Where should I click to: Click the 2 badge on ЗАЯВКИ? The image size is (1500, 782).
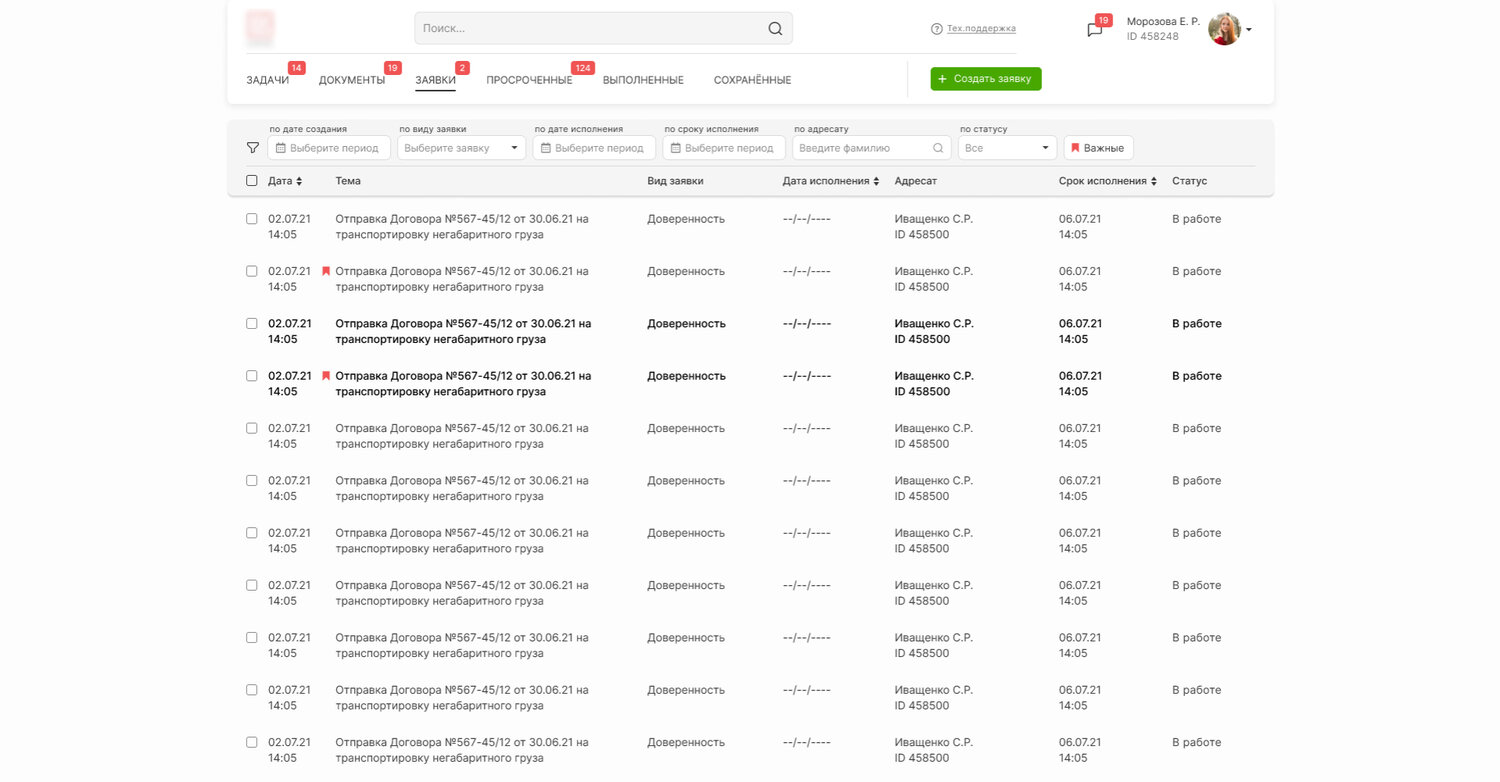(x=462, y=68)
